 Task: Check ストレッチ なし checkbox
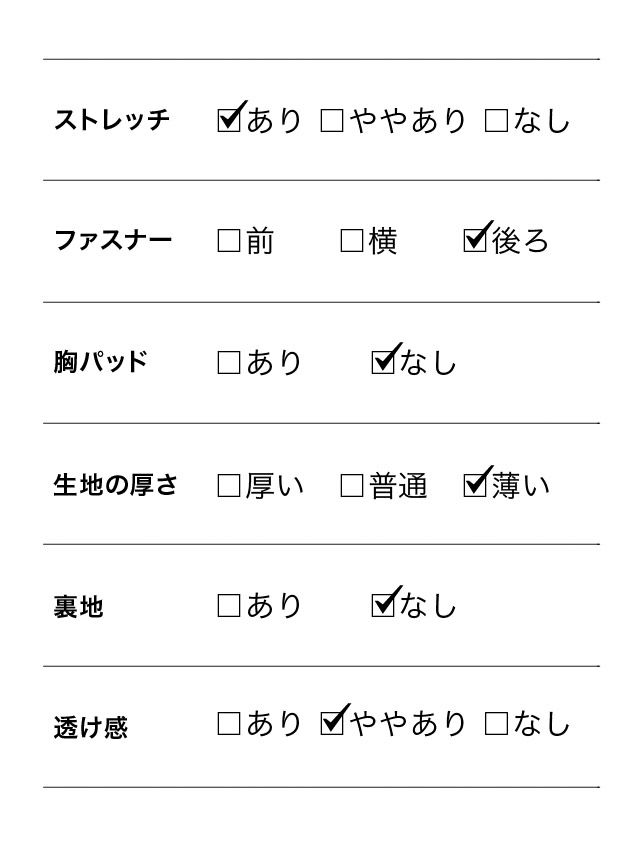click(x=496, y=121)
